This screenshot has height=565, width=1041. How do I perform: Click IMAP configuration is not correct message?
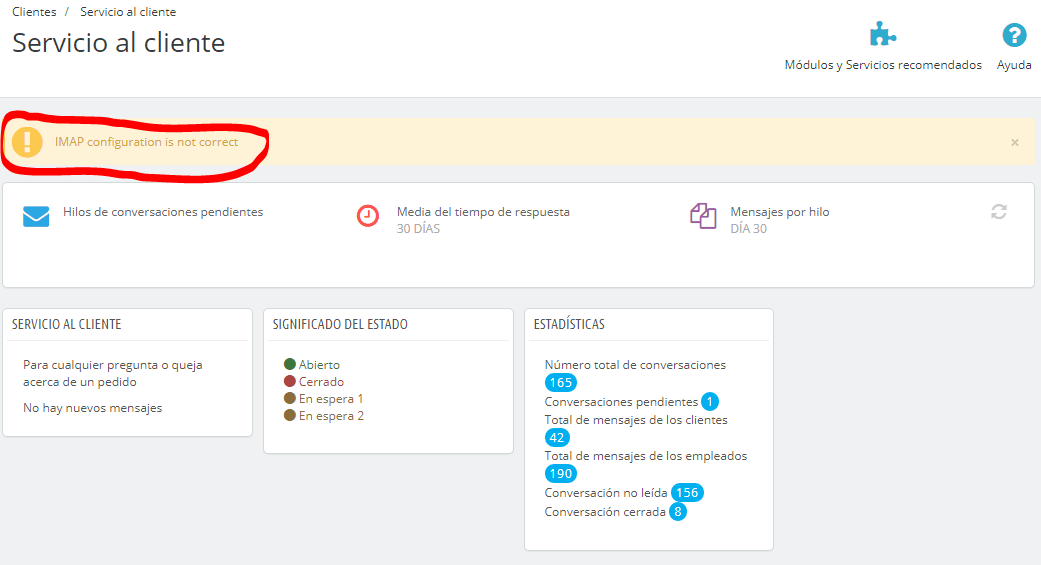[x=146, y=142]
